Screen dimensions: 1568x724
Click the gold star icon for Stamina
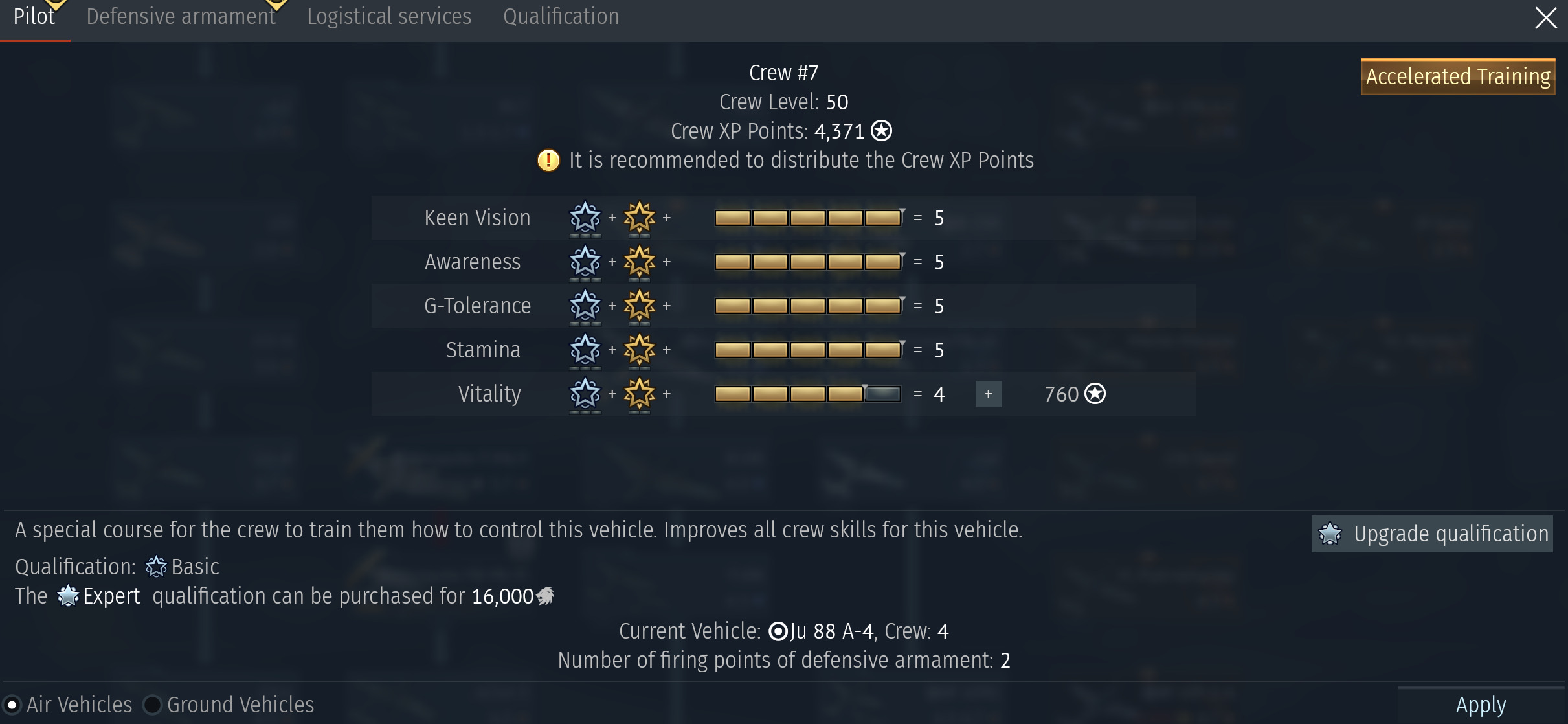tap(639, 350)
